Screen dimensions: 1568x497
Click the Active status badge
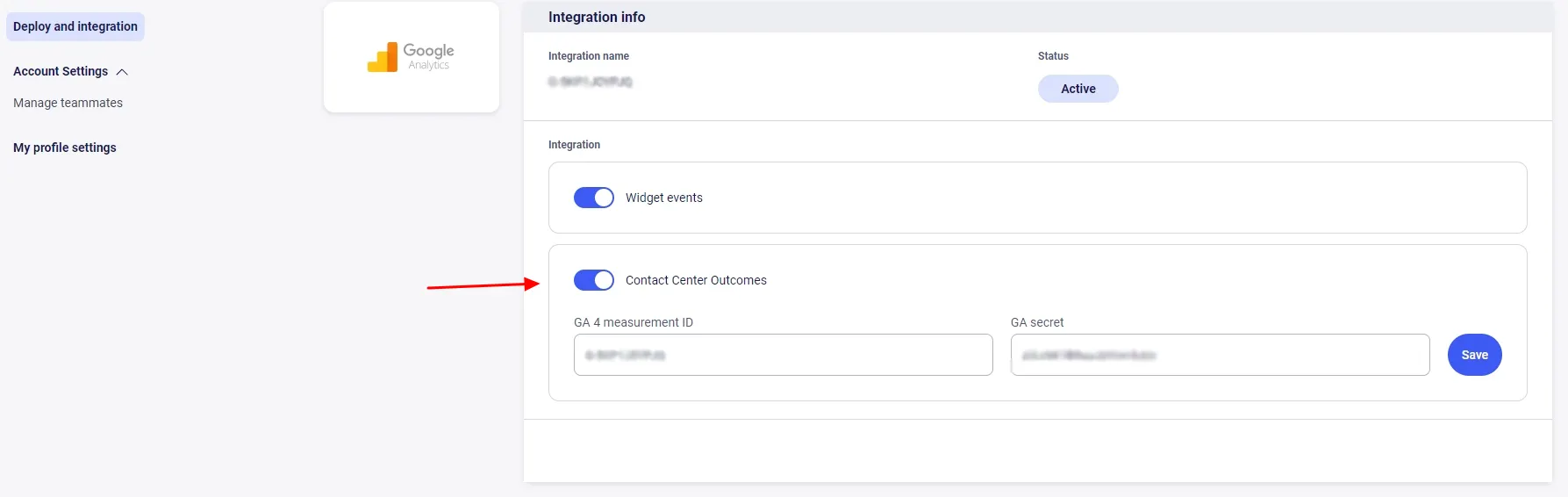[x=1078, y=89]
